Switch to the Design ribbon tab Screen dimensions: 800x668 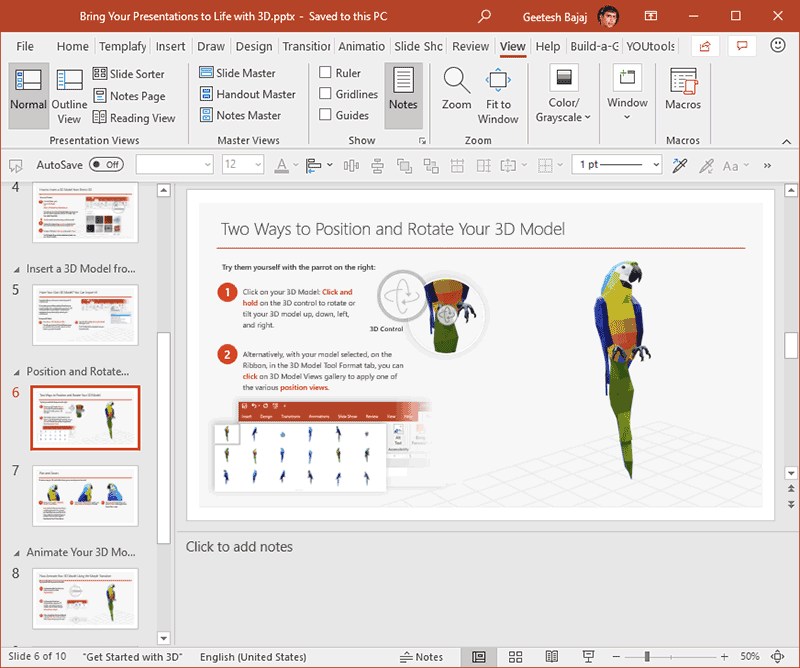click(x=254, y=46)
